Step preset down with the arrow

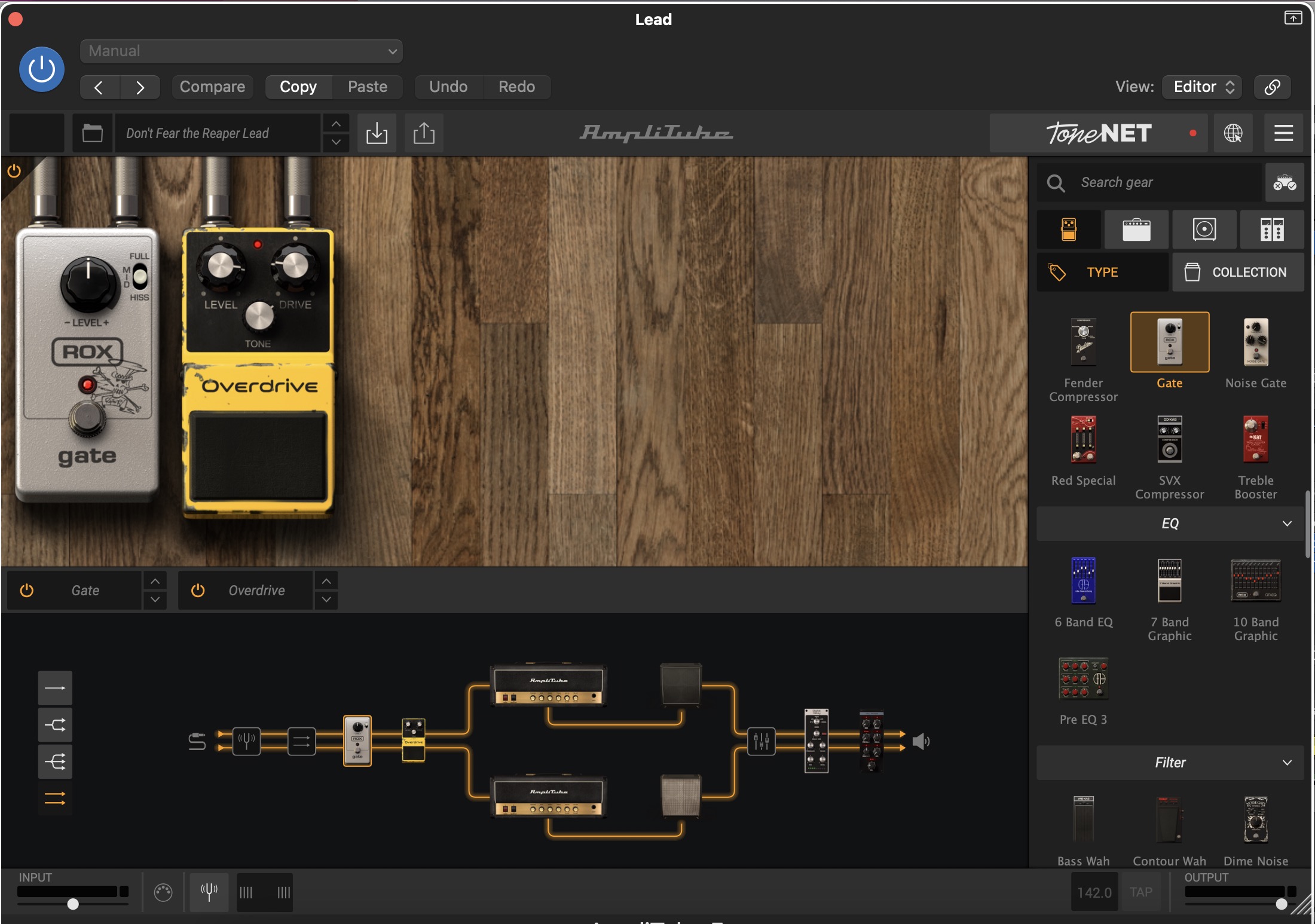[x=336, y=142]
